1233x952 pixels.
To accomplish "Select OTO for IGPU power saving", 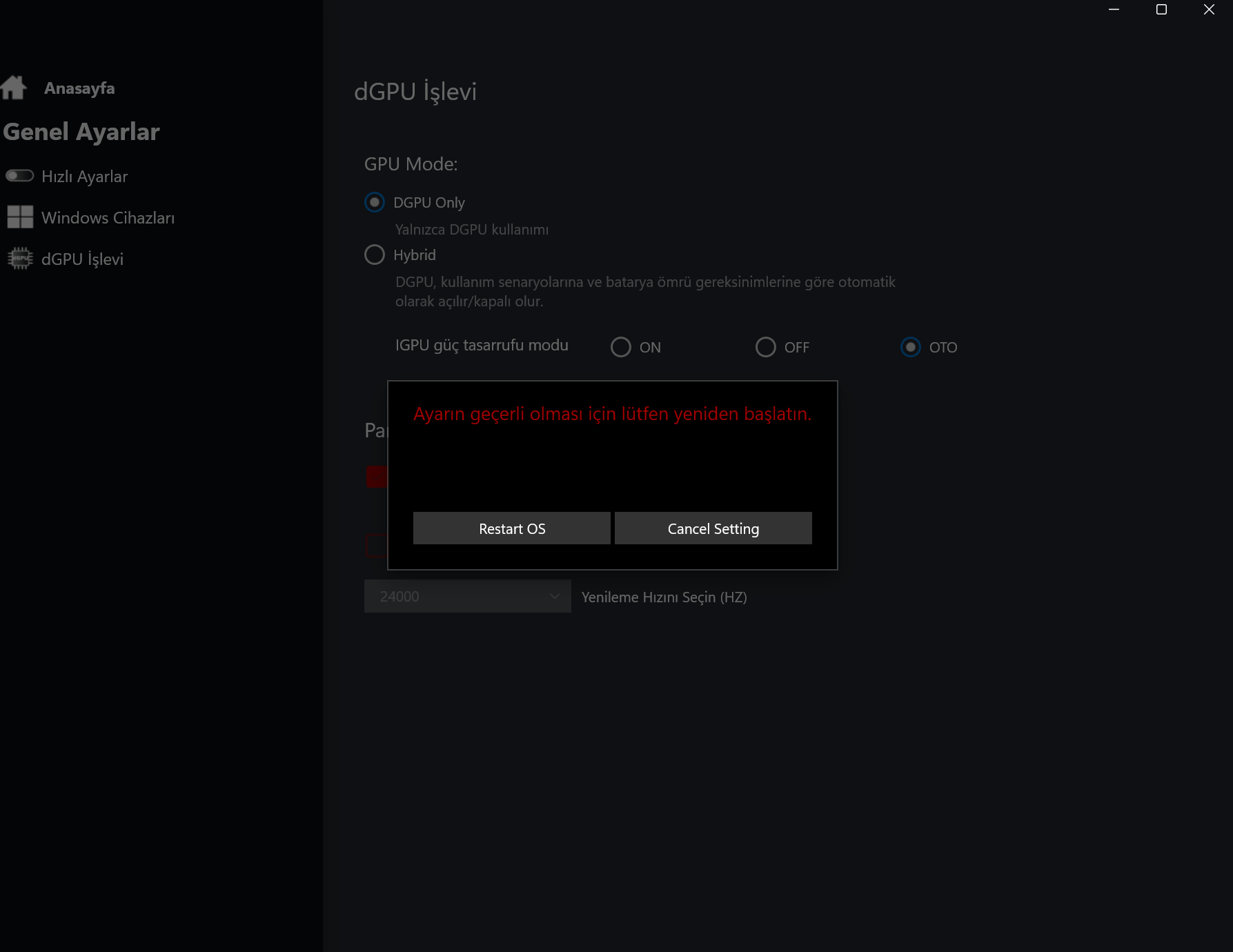I will (910, 347).
